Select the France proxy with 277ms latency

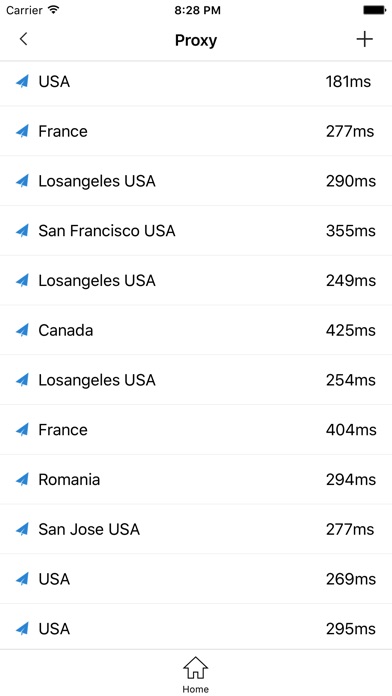point(196,131)
